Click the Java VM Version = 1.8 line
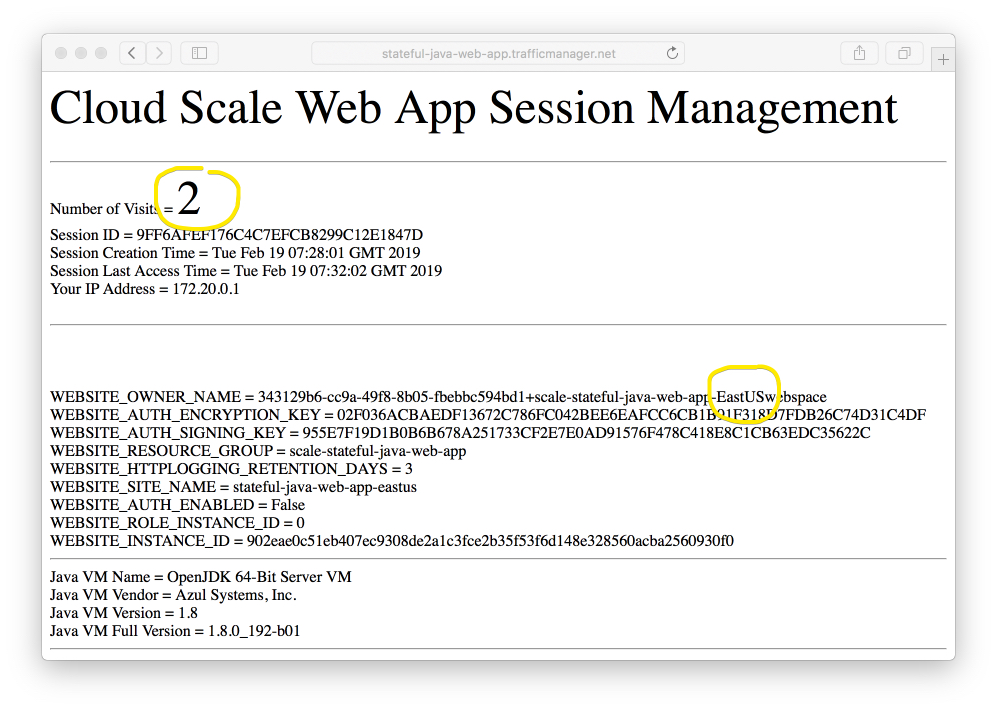The image size is (997, 710). [x=124, y=613]
